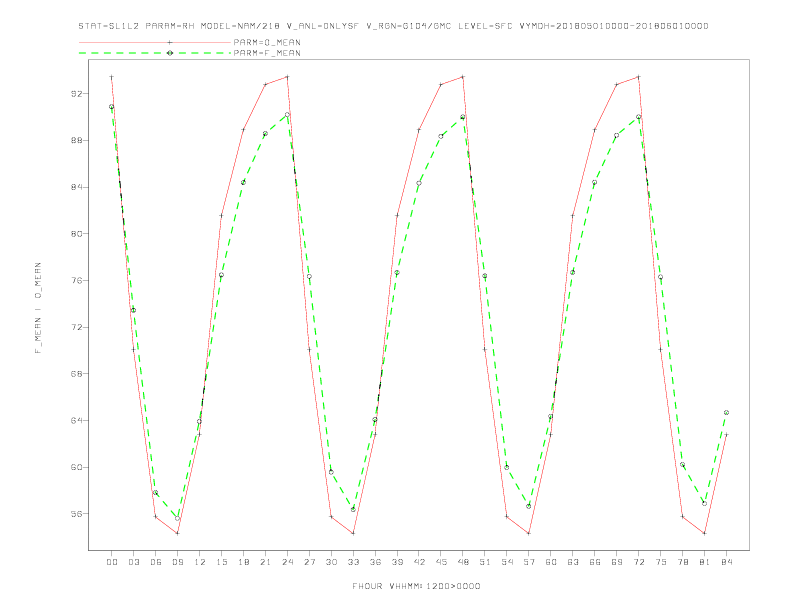Viewport: 792px width, 612px height.
Task: Click the x-axis tick label 84
Action: (x=727, y=562)
